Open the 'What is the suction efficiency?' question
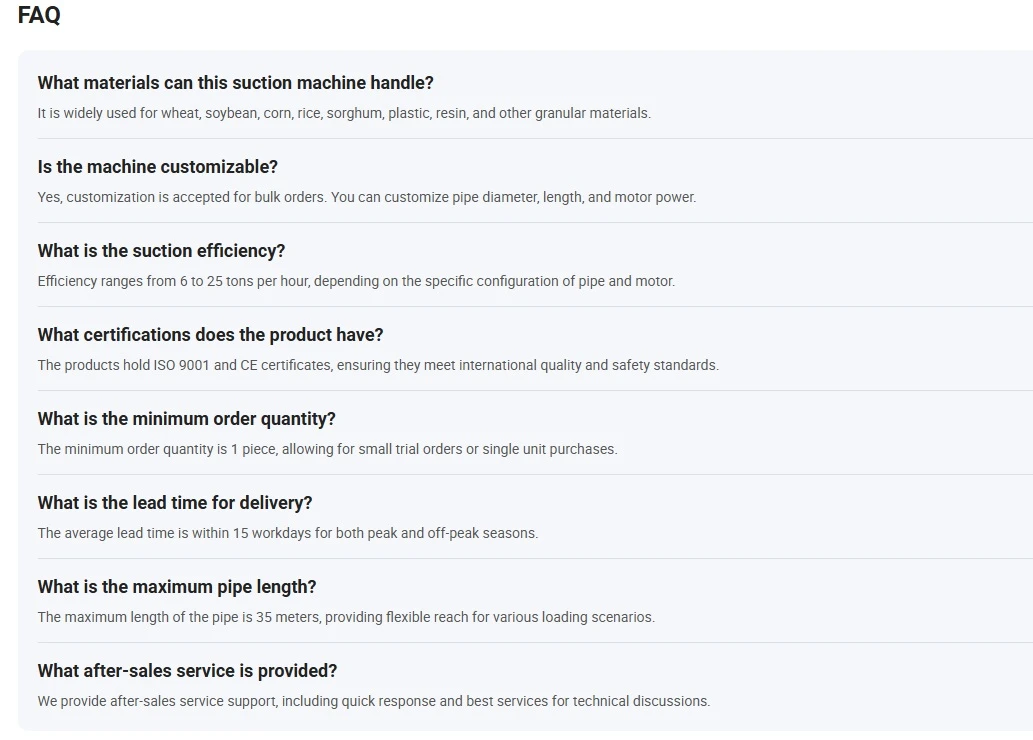1033x740 pixels. 161,250
